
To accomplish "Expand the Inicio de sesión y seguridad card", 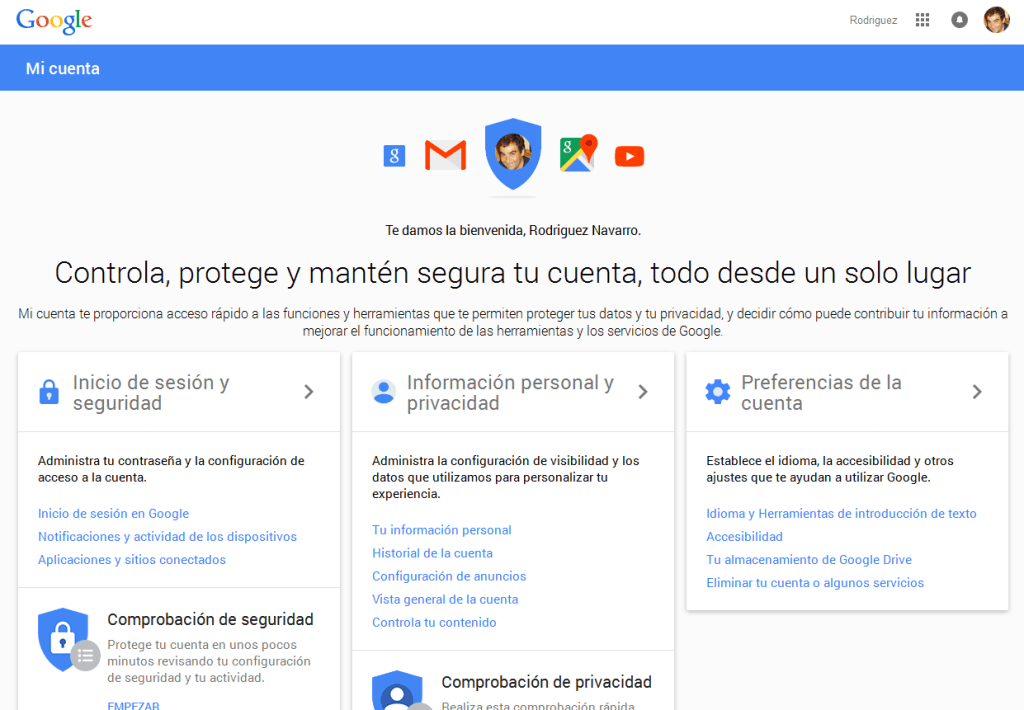I will pyautogui.click(x=309, y=391).
